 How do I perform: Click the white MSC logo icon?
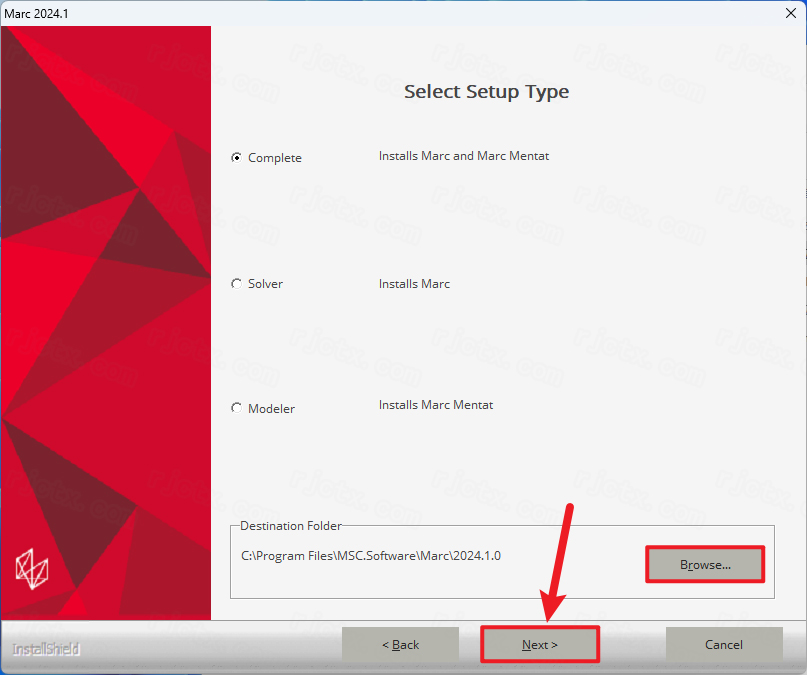[32, 569]
